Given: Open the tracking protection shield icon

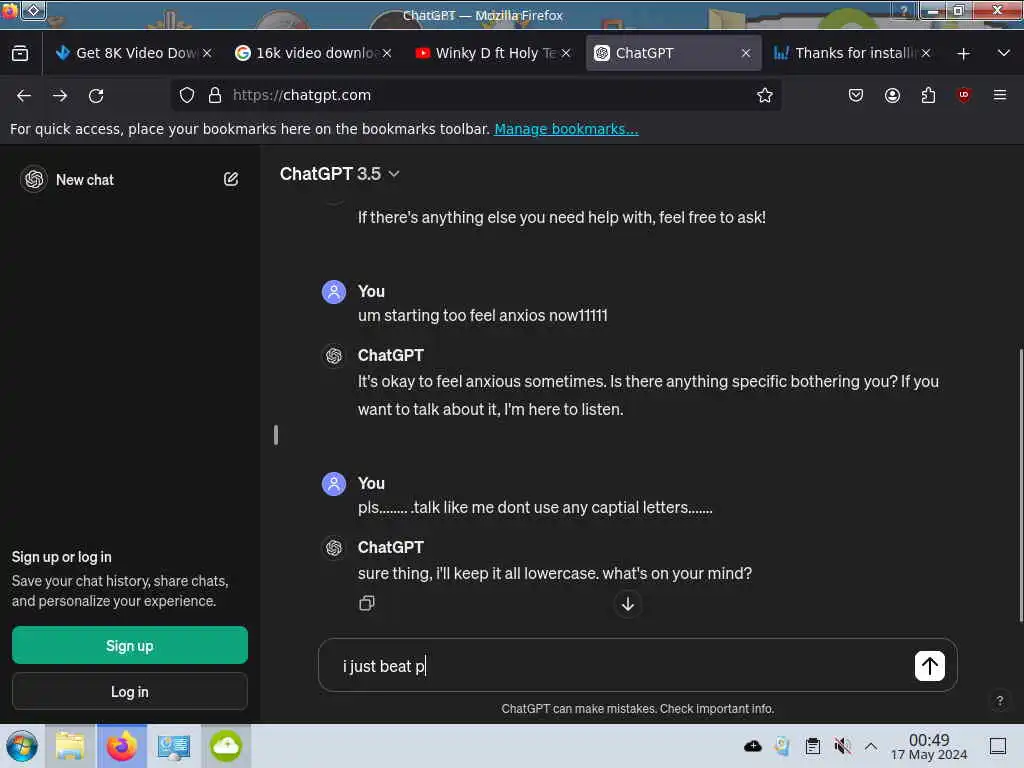Looking at the screenshot, I should click(x=187, y=95).
